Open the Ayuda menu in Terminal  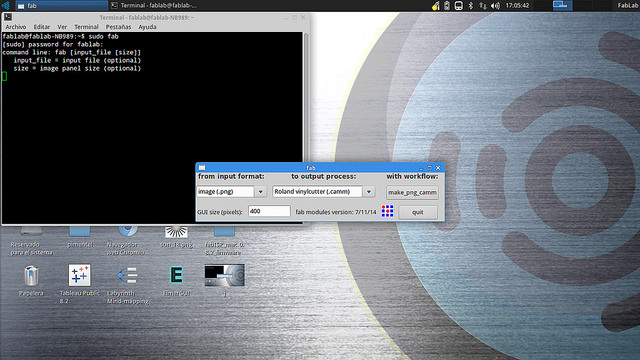click(147, 27)
